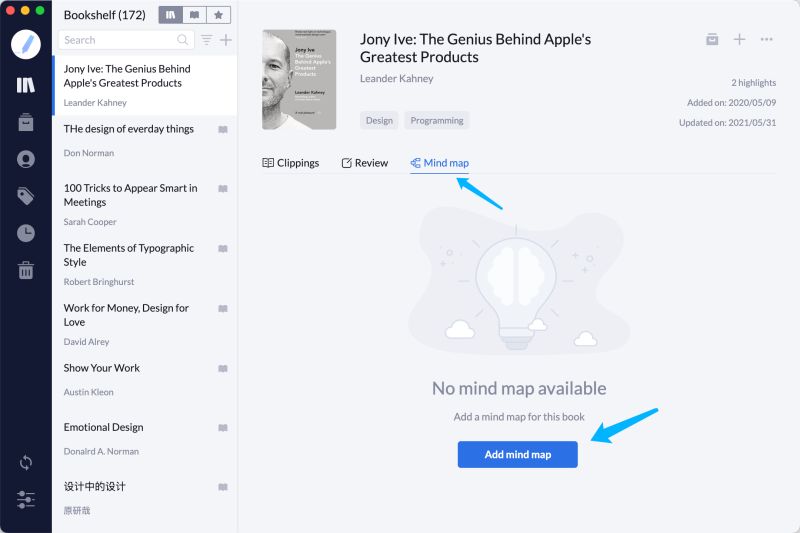Click book icon beside Emotional Design
Viewport: 800px width, 533px height.
click(223, 427)
